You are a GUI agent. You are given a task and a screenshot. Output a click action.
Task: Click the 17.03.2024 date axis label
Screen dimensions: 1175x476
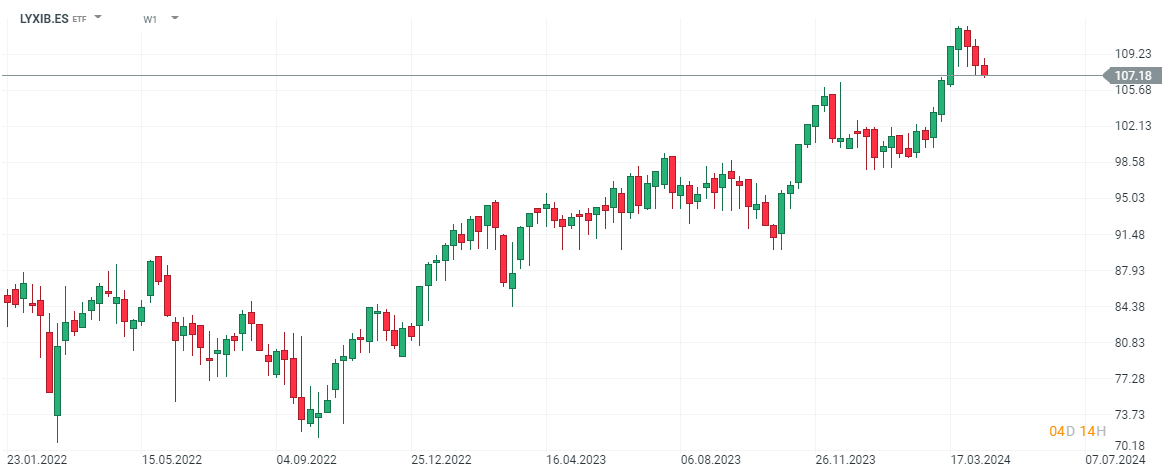(x=979, y=460)
